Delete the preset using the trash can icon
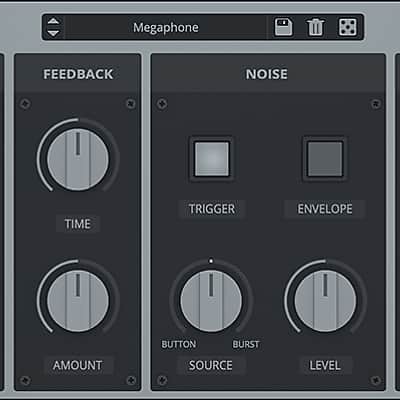This screenshot has width=400, height=400. tap(315, 27)
